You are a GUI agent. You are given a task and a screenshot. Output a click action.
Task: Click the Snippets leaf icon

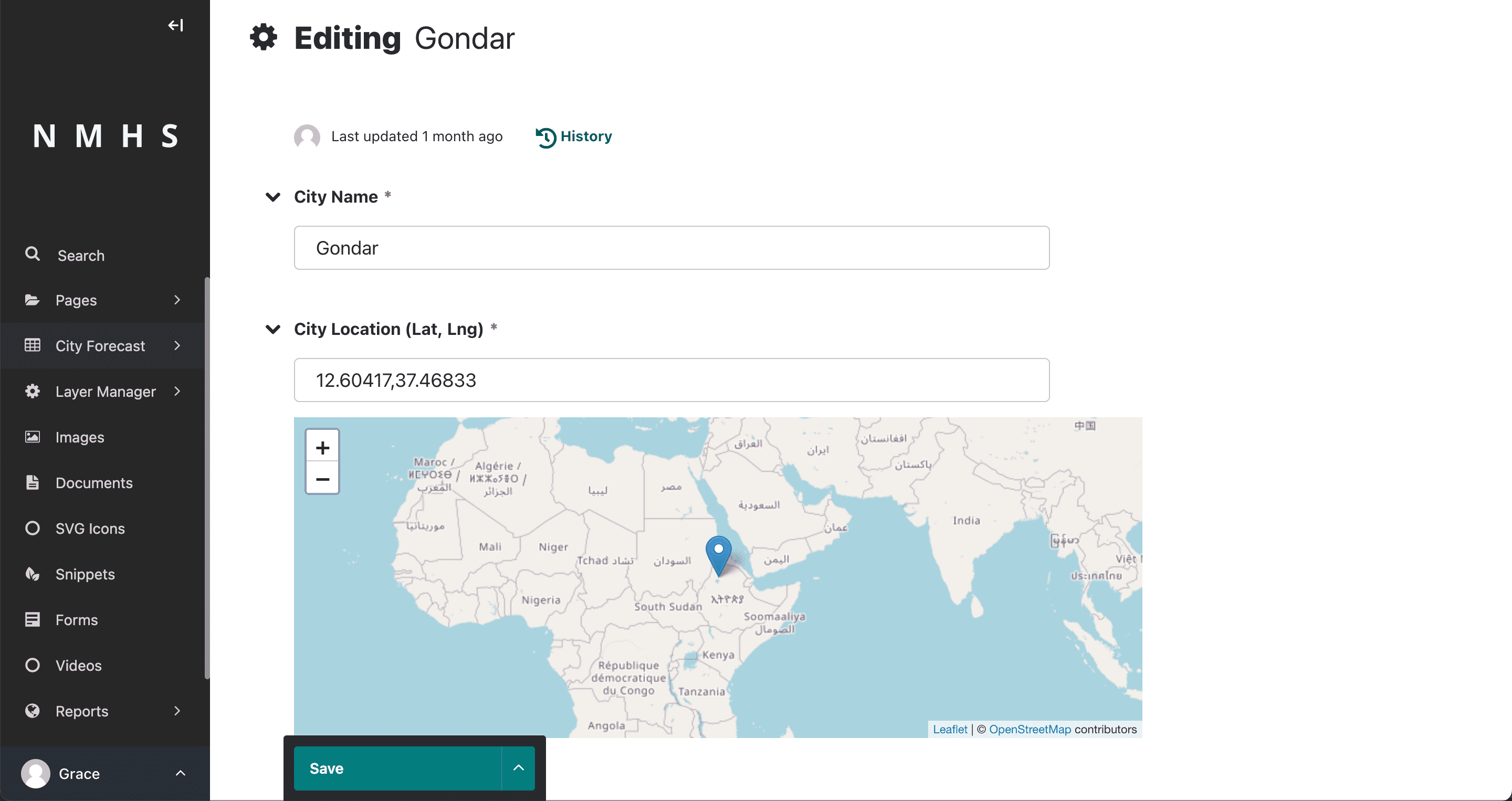click(x=32, y=573)
